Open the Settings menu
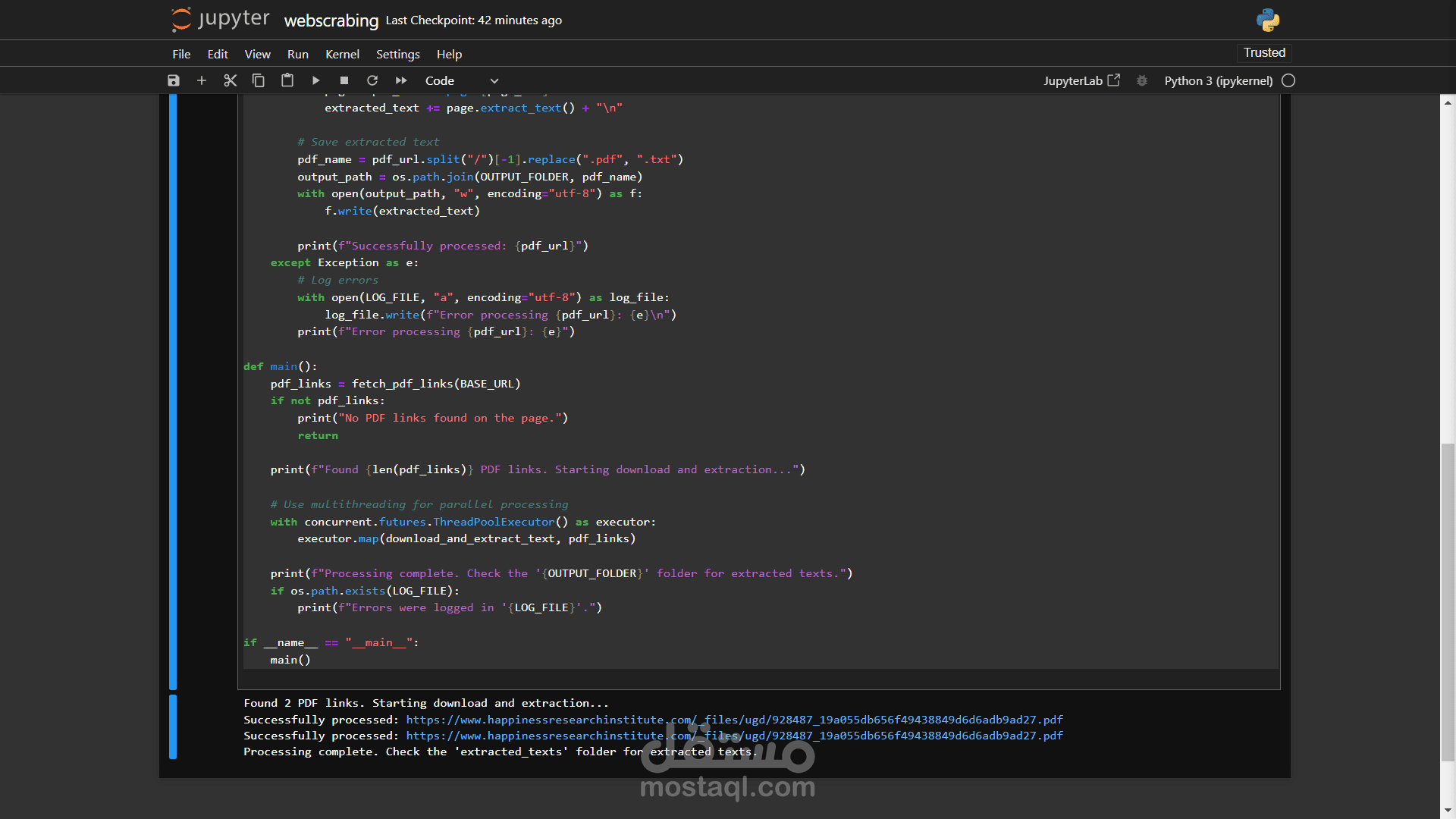 tap(397, 54)
